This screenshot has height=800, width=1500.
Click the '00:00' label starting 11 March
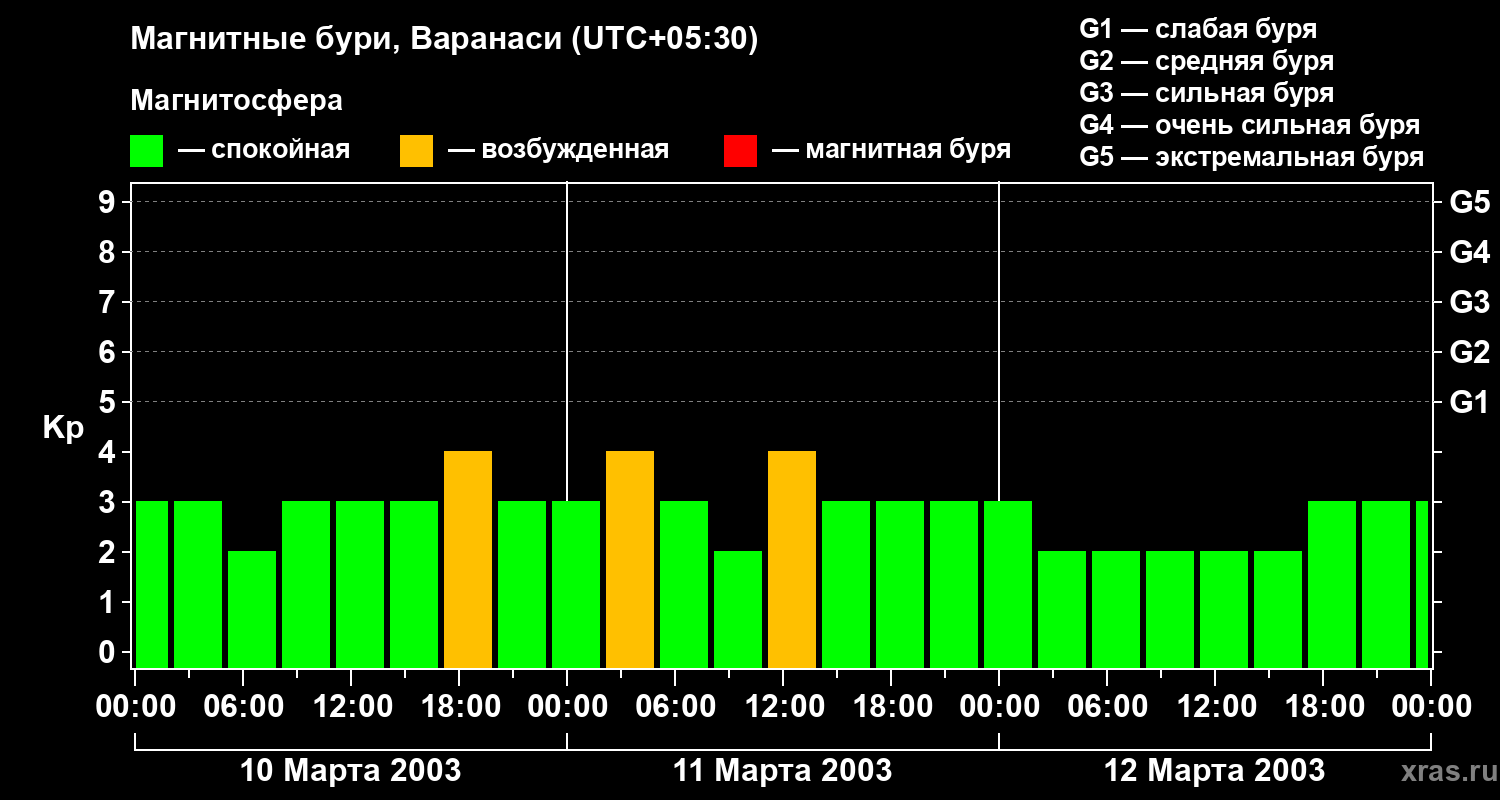pos(567,707)
